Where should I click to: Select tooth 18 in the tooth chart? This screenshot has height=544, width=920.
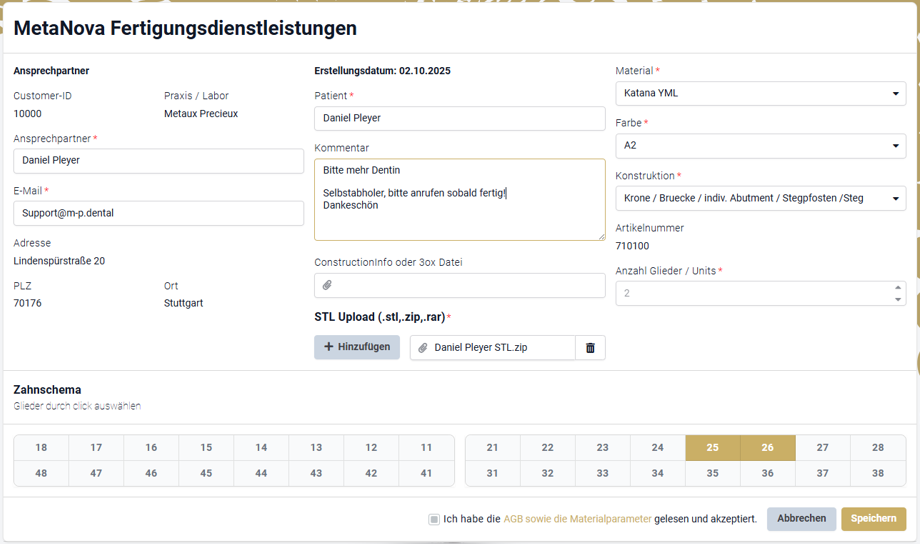[41, 448]
